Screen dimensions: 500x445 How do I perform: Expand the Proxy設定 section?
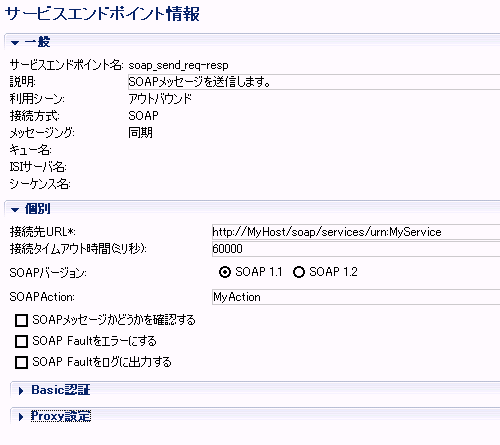tap(21, 417)
